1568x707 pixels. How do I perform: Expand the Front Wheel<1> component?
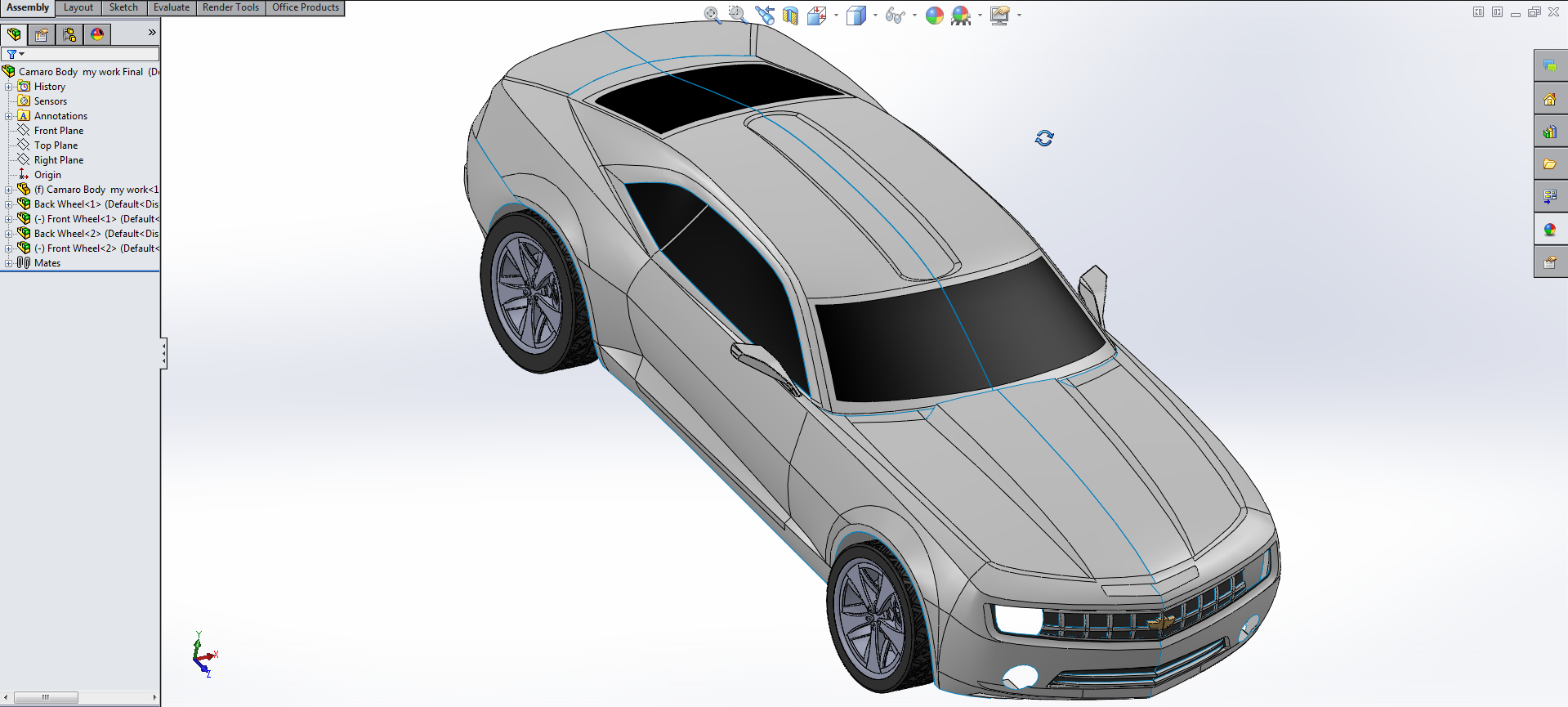[x=8, y=219]
